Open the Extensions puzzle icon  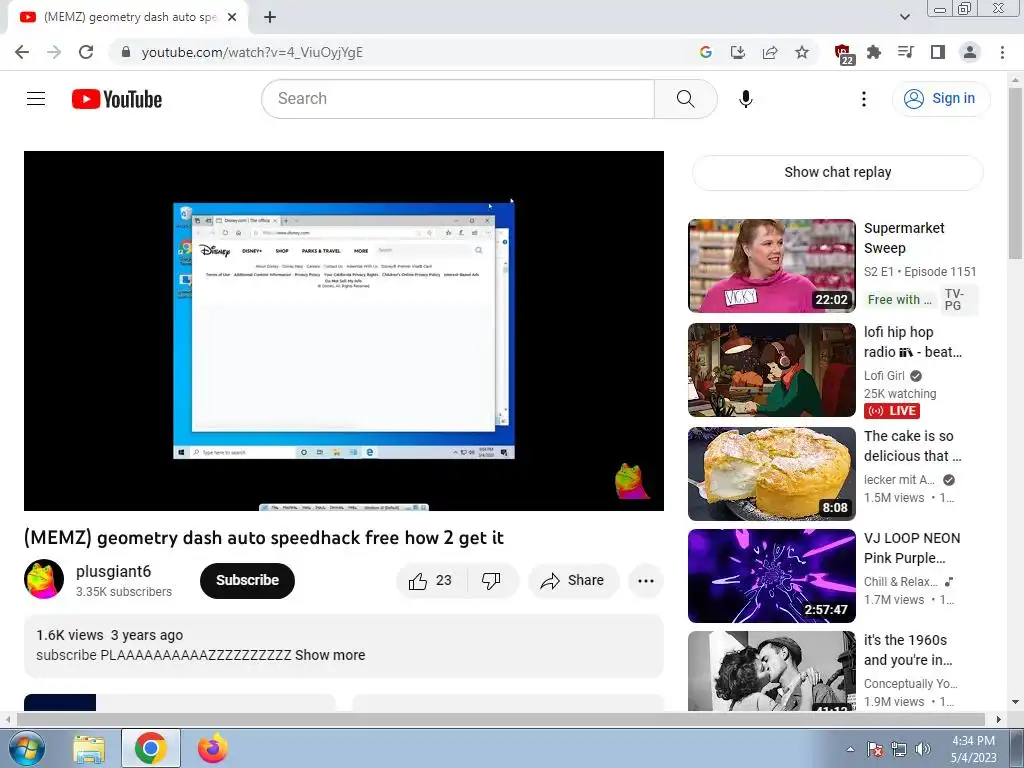[x=874, y=52]
